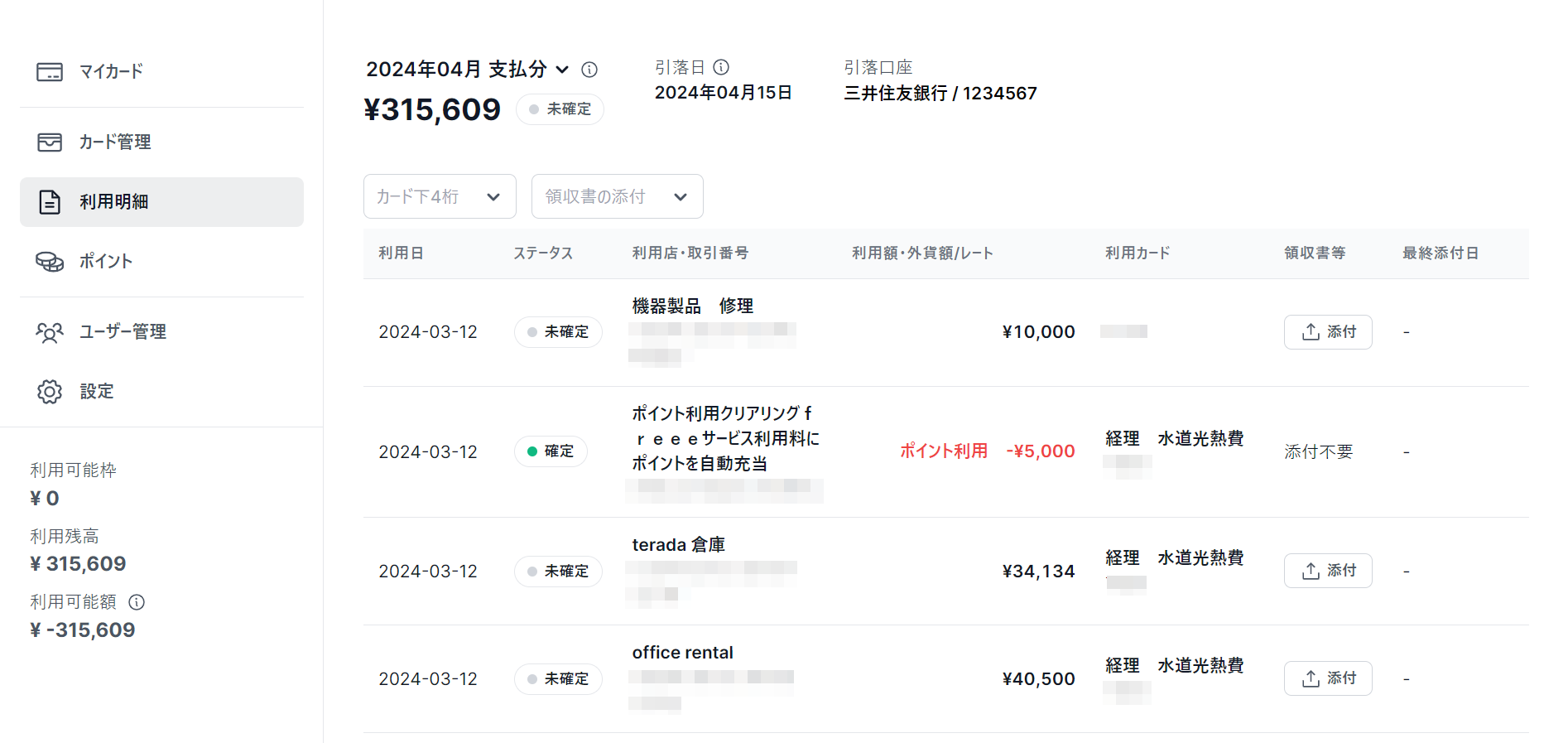
Task: Click 添付 button for terada 倉庫
Action: click(1328, 571)
